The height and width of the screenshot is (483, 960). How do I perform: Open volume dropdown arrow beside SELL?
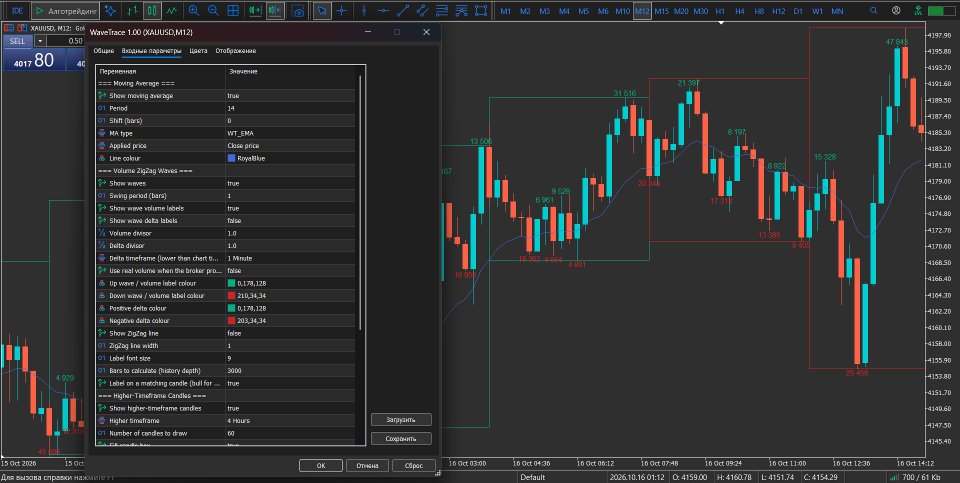click(x=40, y=41)
